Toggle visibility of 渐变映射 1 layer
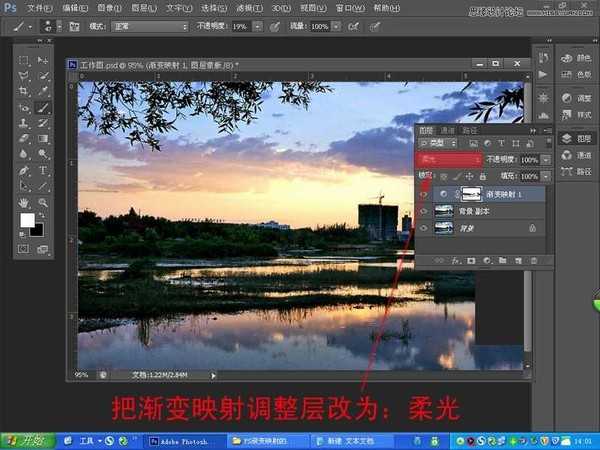600x450 pixels. (x=422, y=195)
